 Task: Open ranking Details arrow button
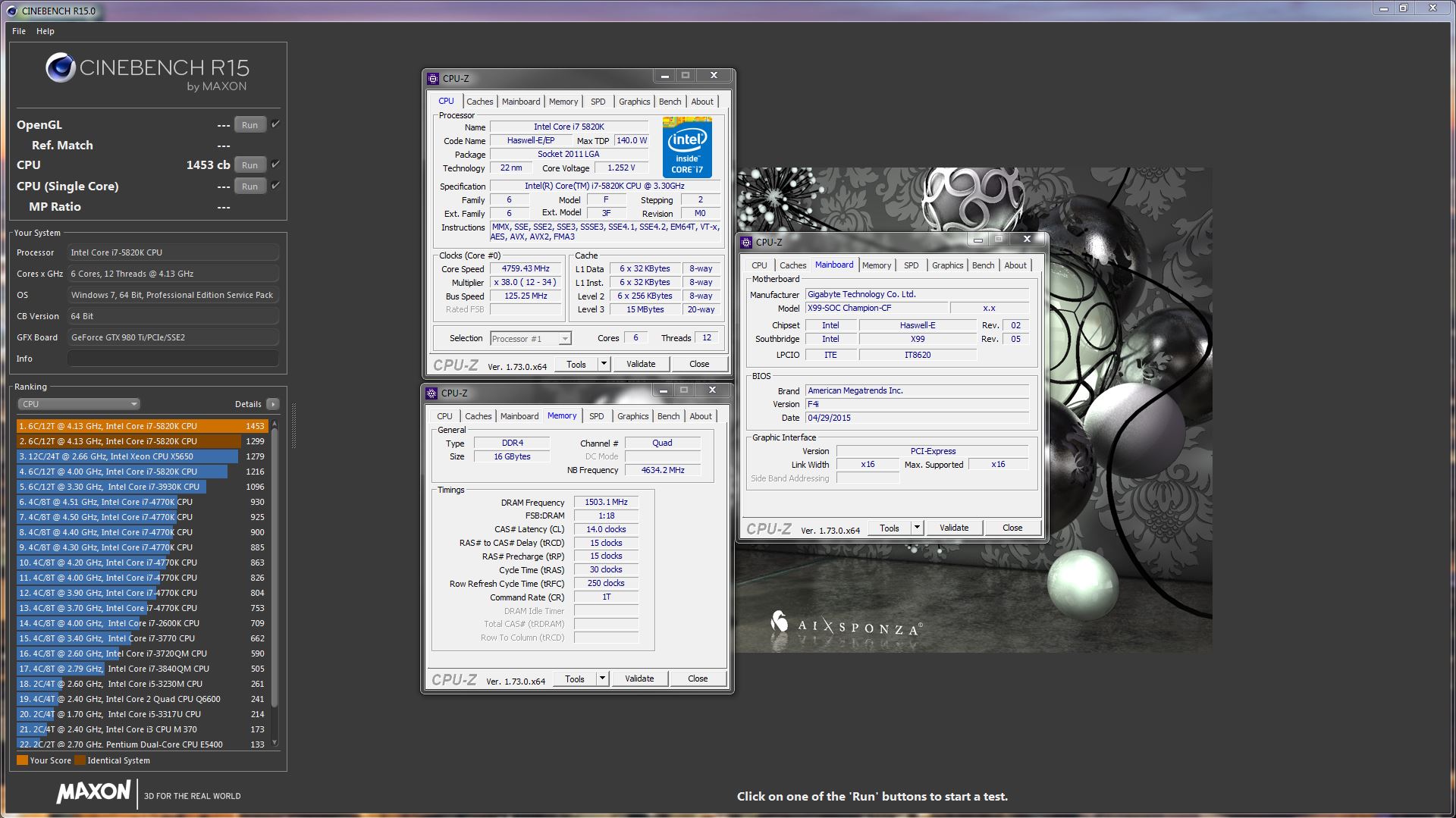273,404
